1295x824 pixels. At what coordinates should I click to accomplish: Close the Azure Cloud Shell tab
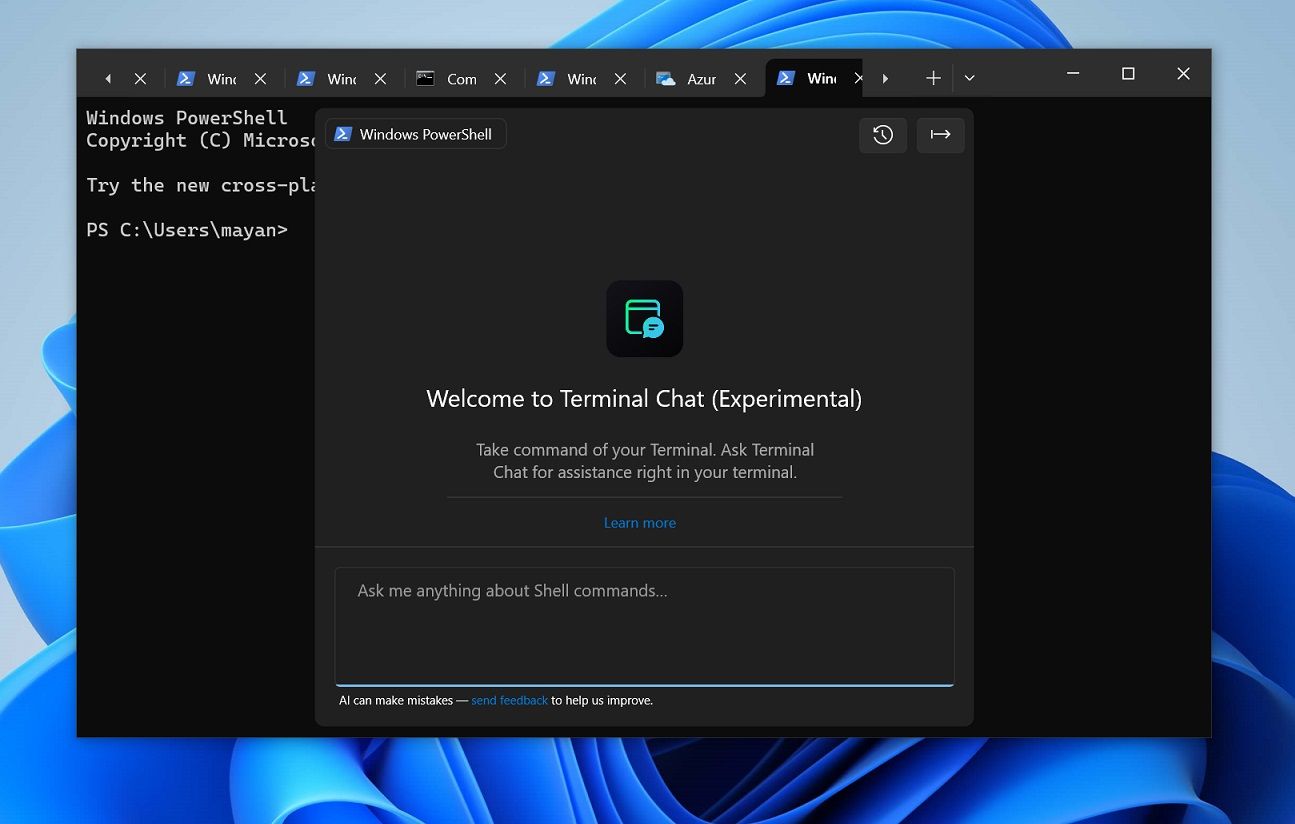[x=740, y=78]
